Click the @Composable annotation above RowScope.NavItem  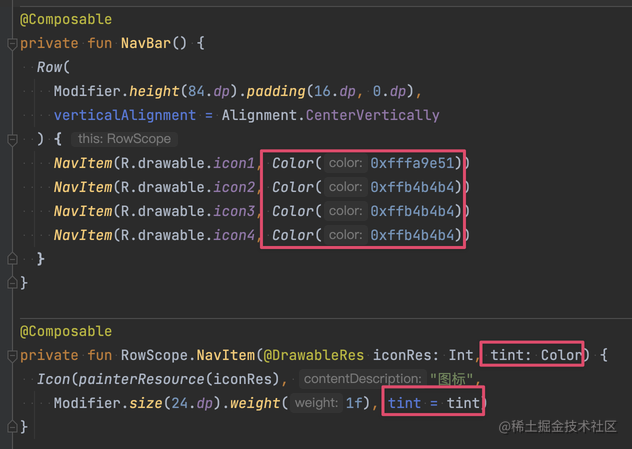coord(66,331)
